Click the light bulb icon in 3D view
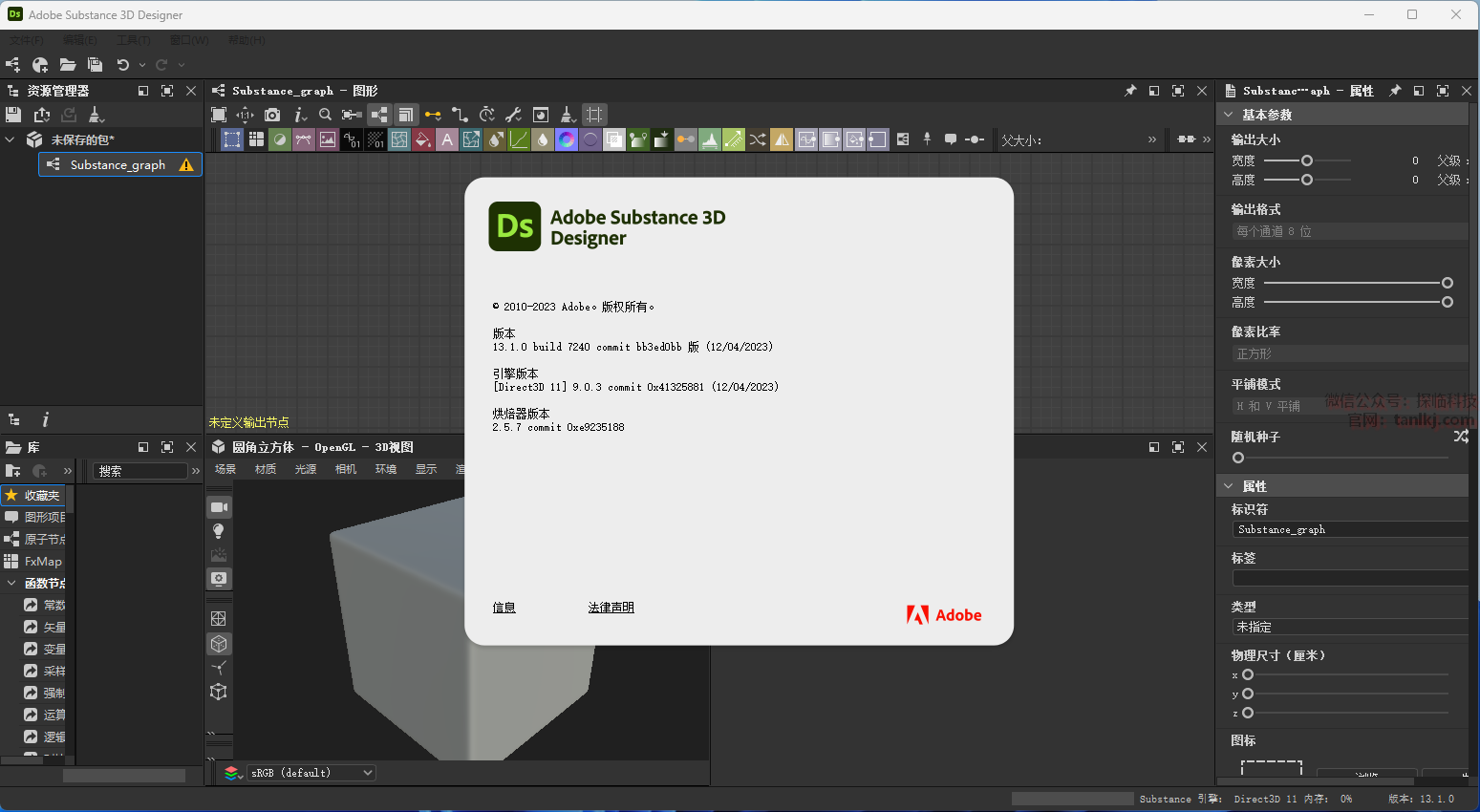1480x812 pixels. pyautogui.click(x=219, y=531)
